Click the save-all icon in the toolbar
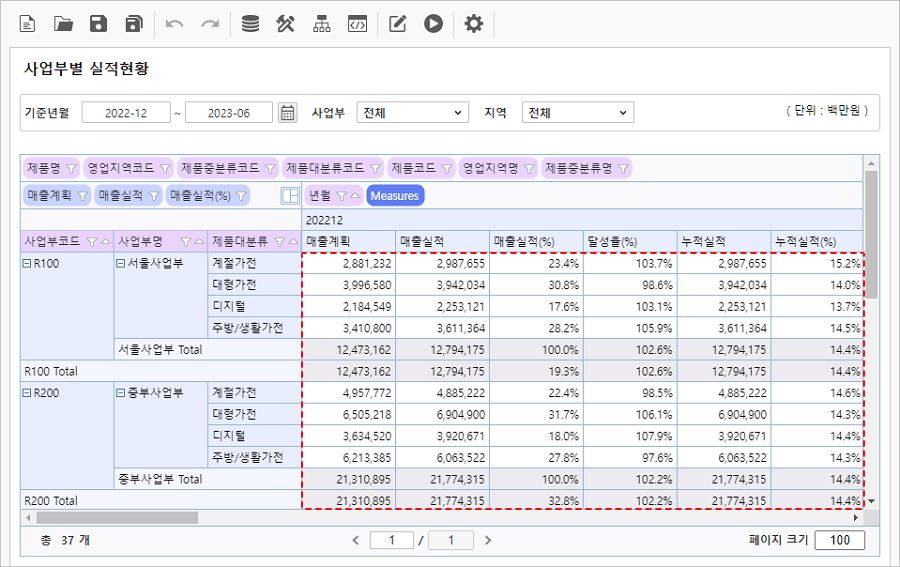900x567 pixels. [x=134, y=24]
